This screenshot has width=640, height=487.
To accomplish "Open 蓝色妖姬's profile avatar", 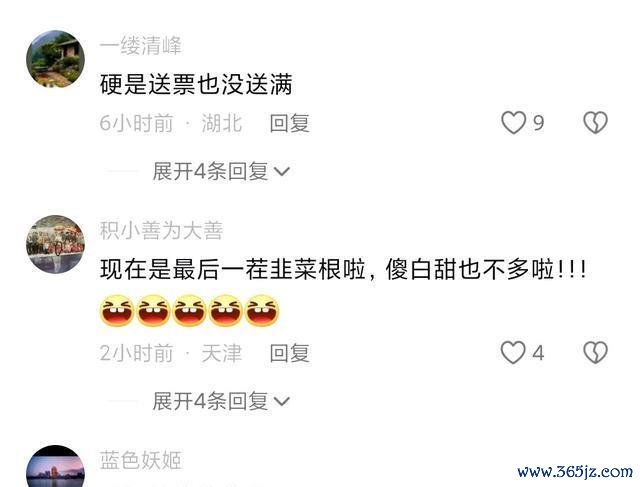I will coord(56,466).
